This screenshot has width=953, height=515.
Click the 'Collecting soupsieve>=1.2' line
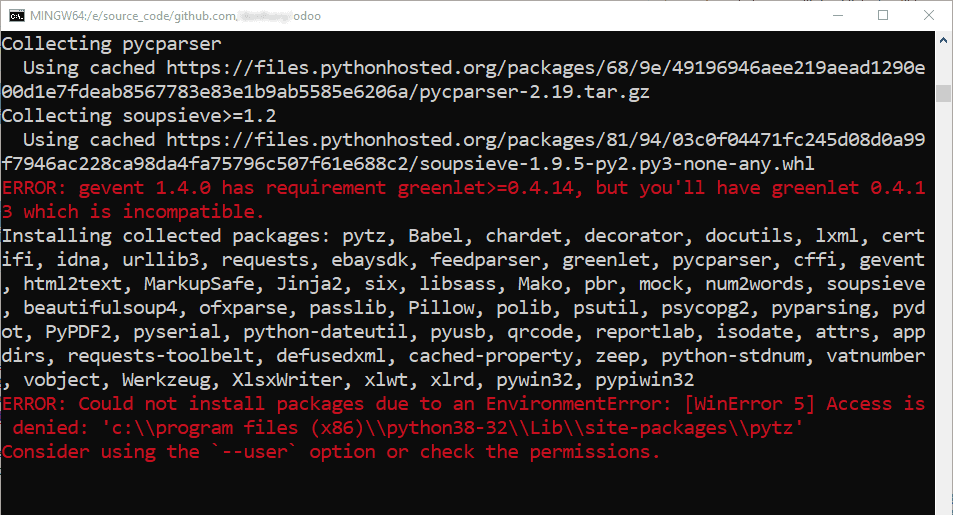coord(139,116)
